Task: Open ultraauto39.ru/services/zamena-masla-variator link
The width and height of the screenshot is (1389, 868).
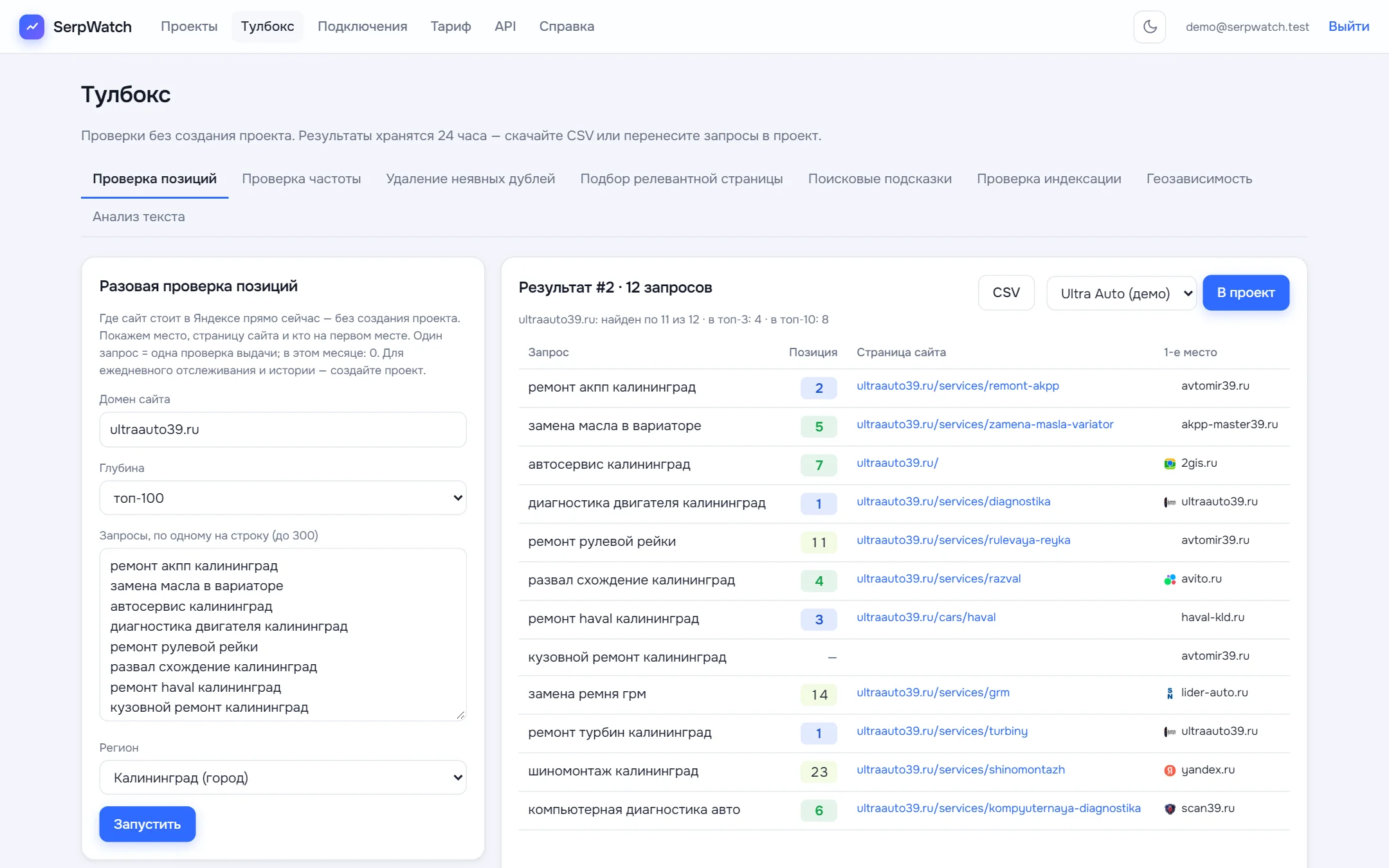Action: 985,424
